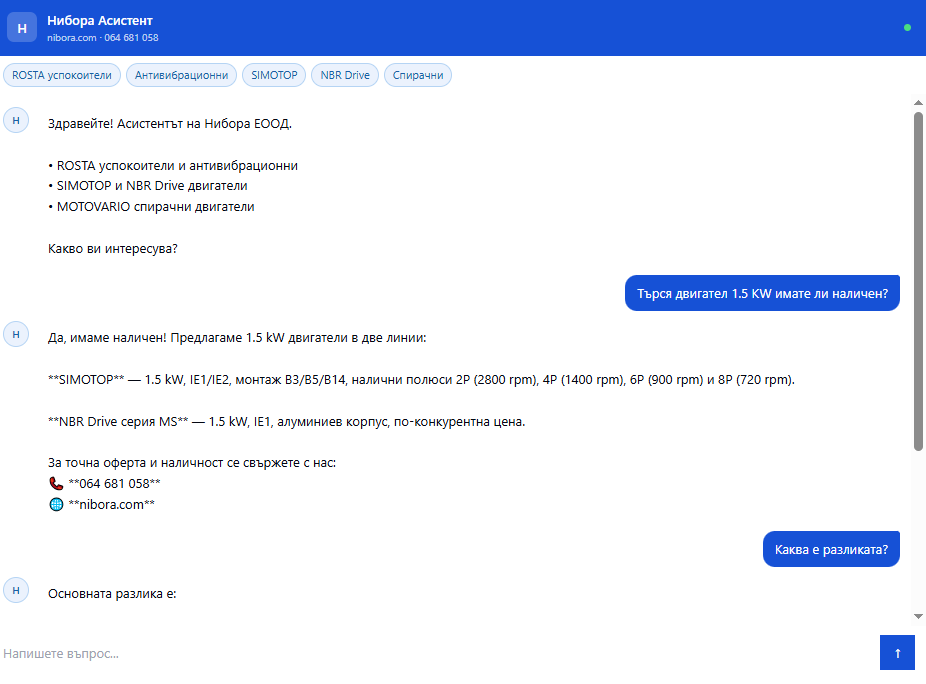Click the green online status dot
The width and height of the screenshot is (926, 684).
point(907,28)
